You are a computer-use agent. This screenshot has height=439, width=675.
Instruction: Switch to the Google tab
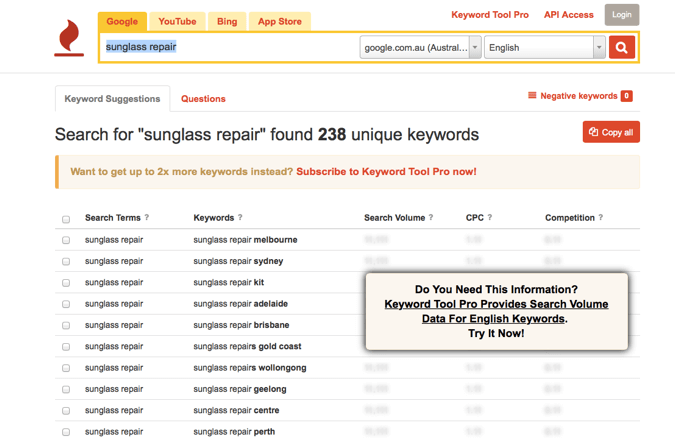tap(122, 22)
